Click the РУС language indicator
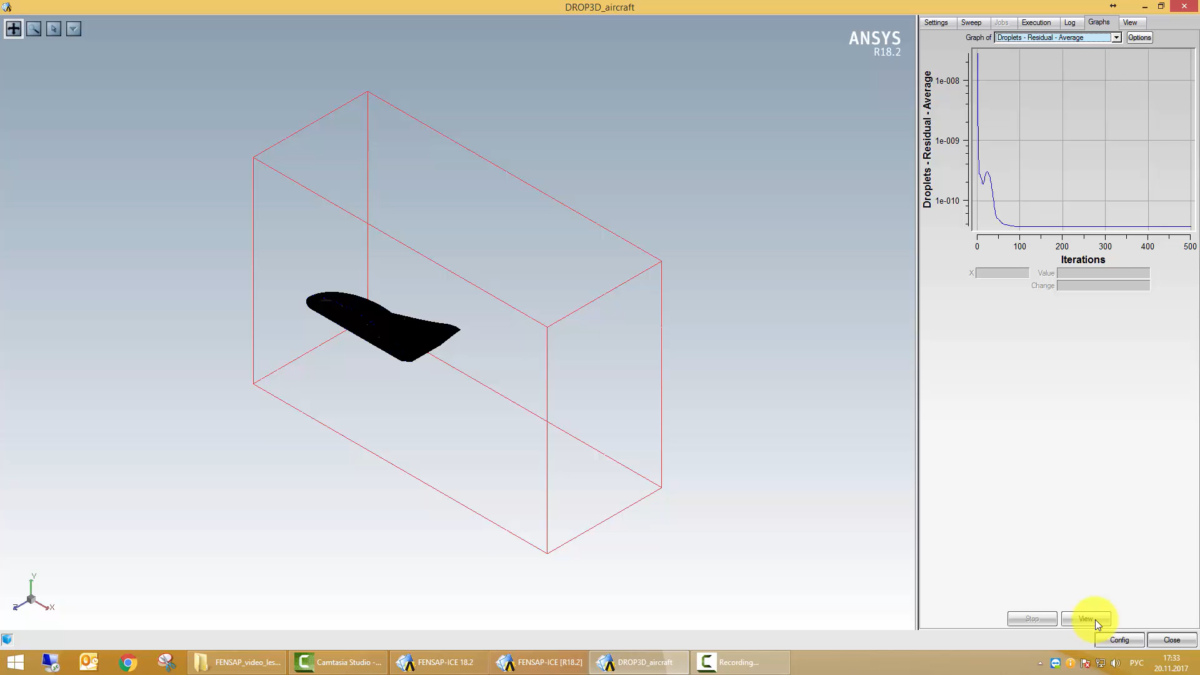The image size is (1200, 675). tap(1136, 663)
